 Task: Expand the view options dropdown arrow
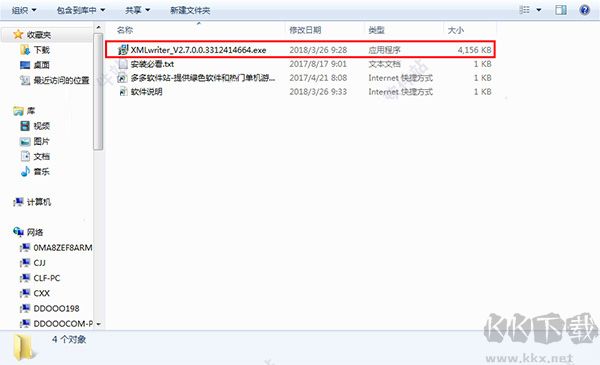(x=539, y=10)
